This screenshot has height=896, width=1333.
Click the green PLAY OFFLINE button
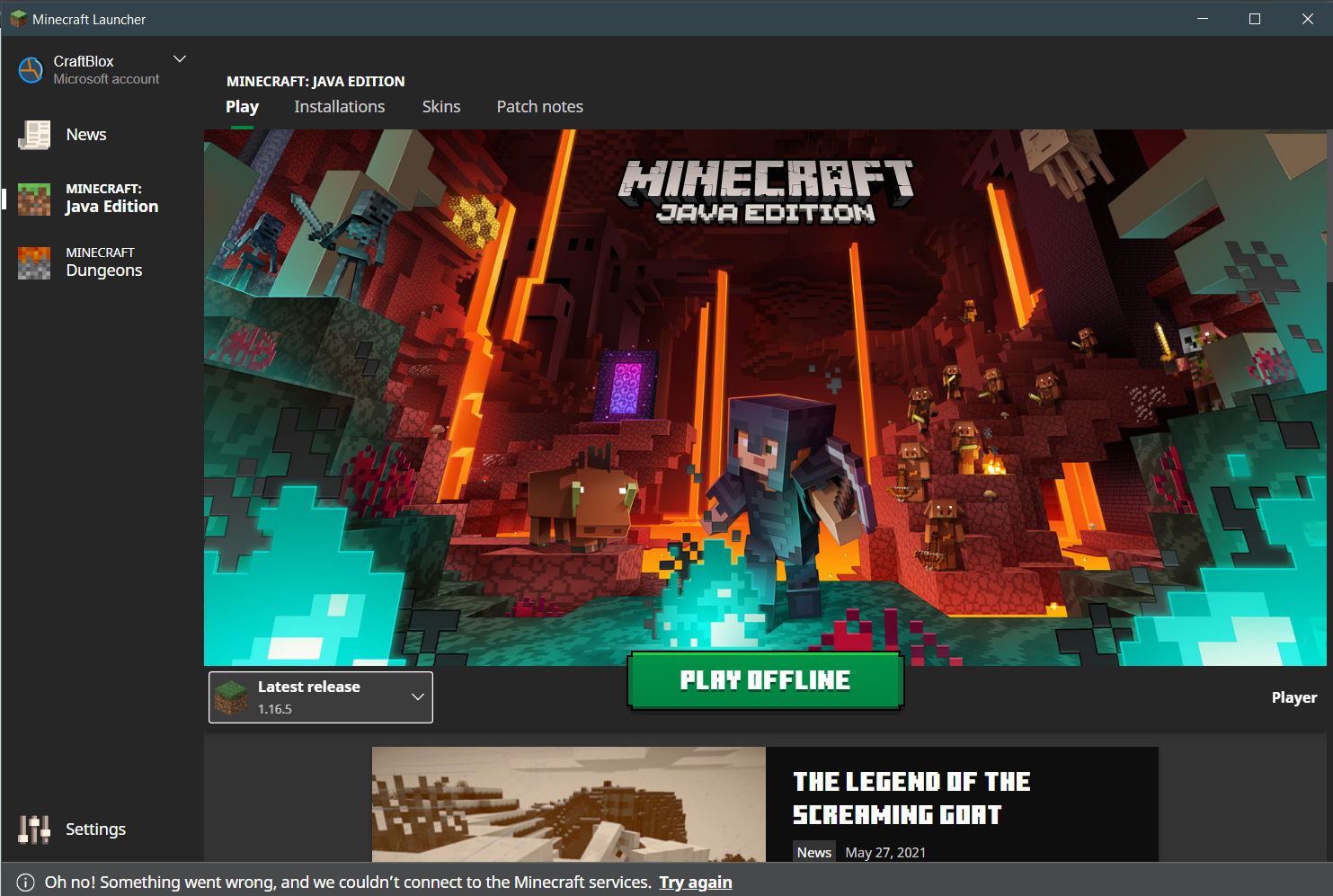765,680
